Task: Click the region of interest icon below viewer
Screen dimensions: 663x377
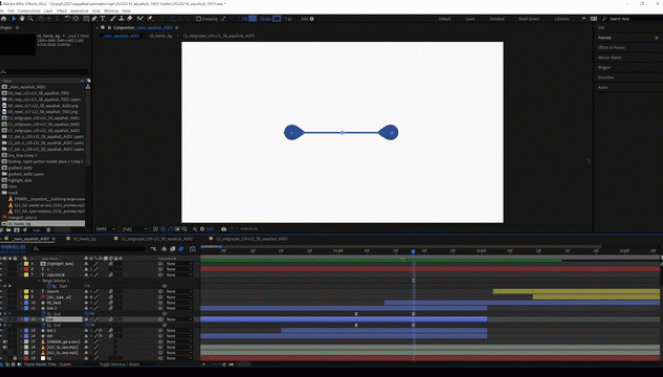Action: [x=177, y=229]
